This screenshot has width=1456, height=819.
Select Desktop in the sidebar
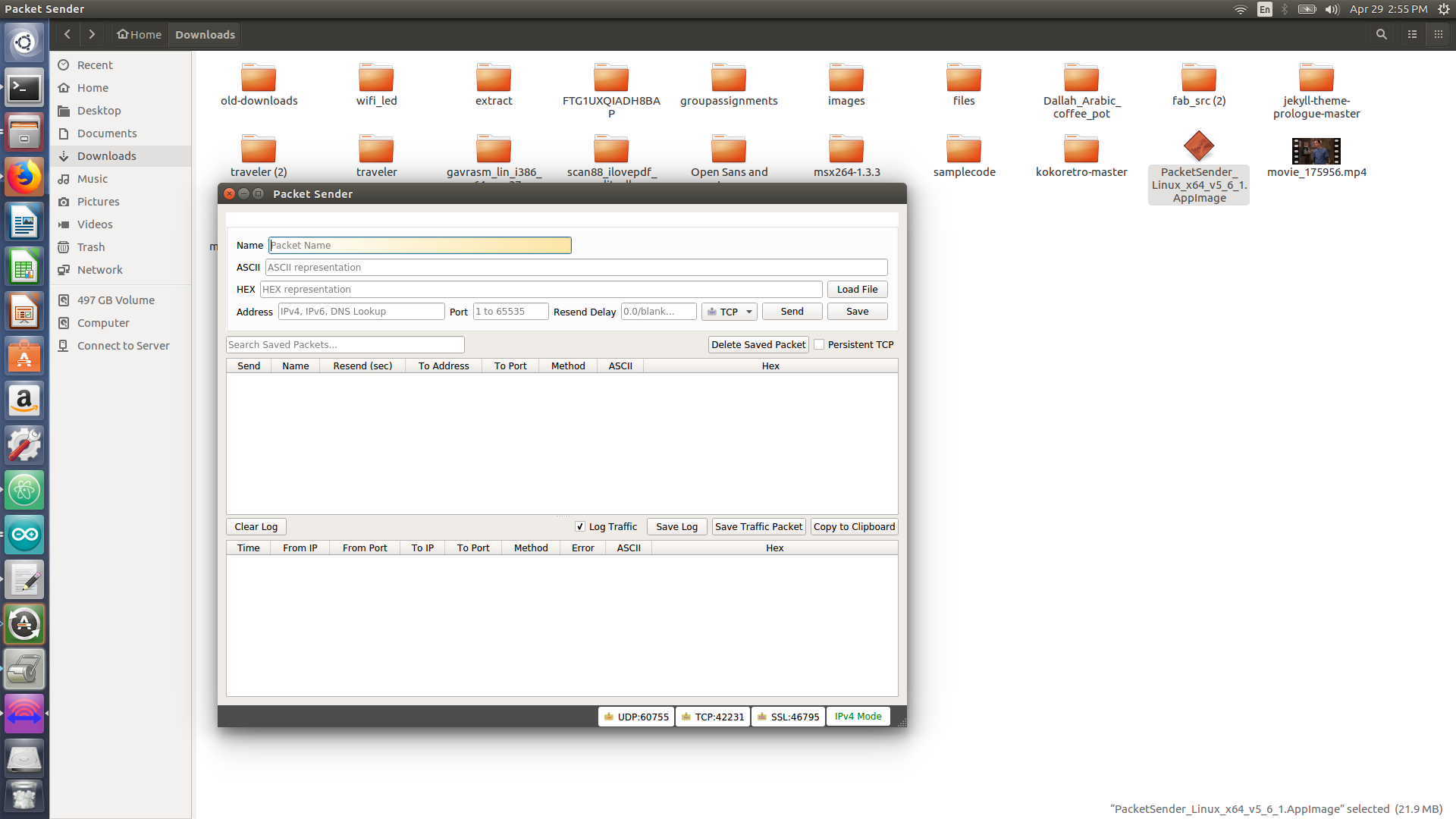[x=99, y=111]
